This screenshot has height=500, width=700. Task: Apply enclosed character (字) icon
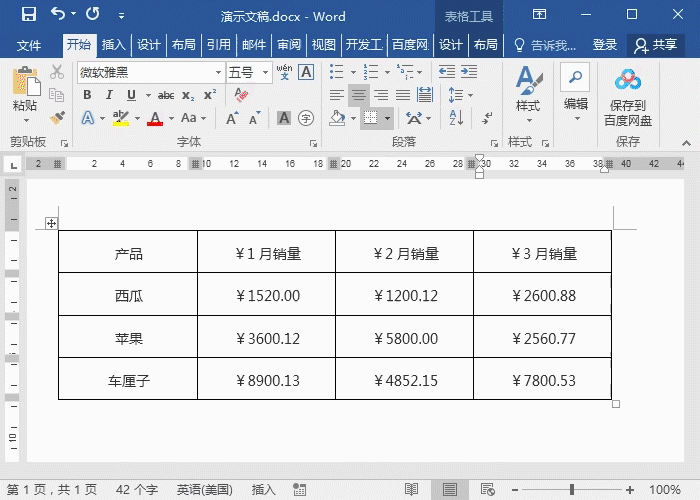tap(306, 118)
